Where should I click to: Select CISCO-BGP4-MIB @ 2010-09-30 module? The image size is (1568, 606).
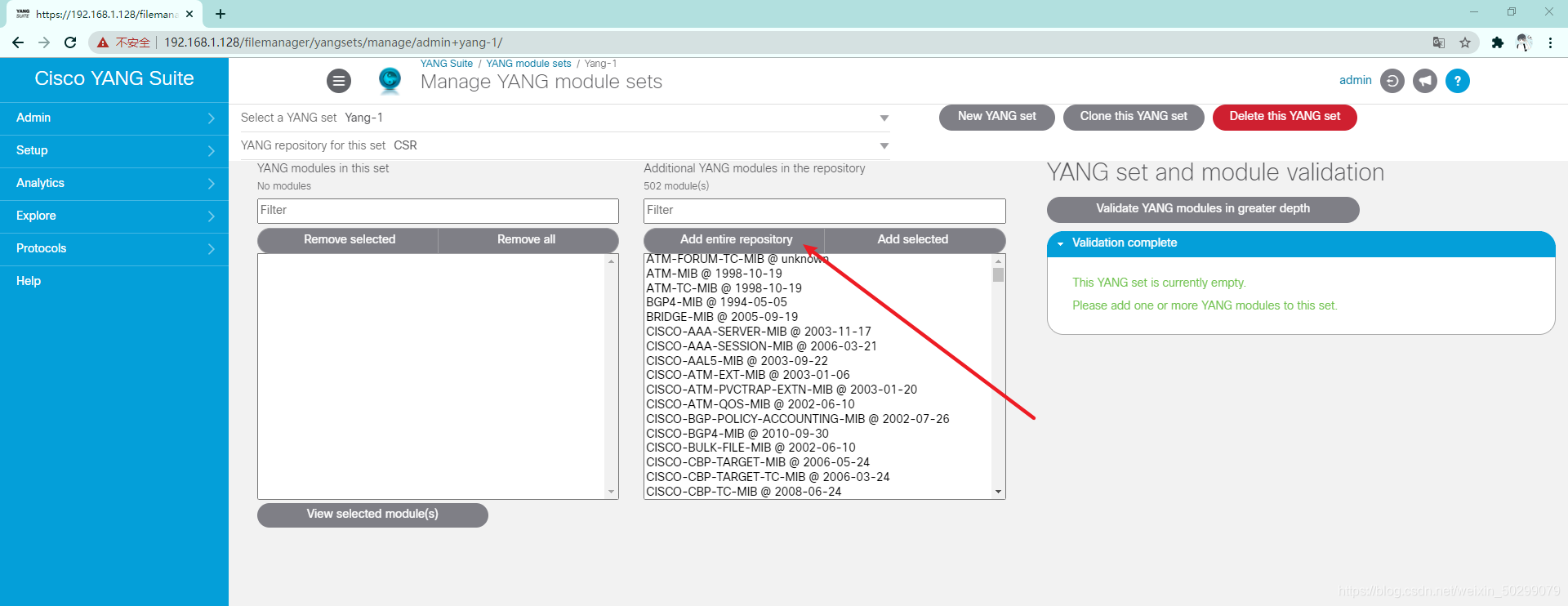[817, 434]
